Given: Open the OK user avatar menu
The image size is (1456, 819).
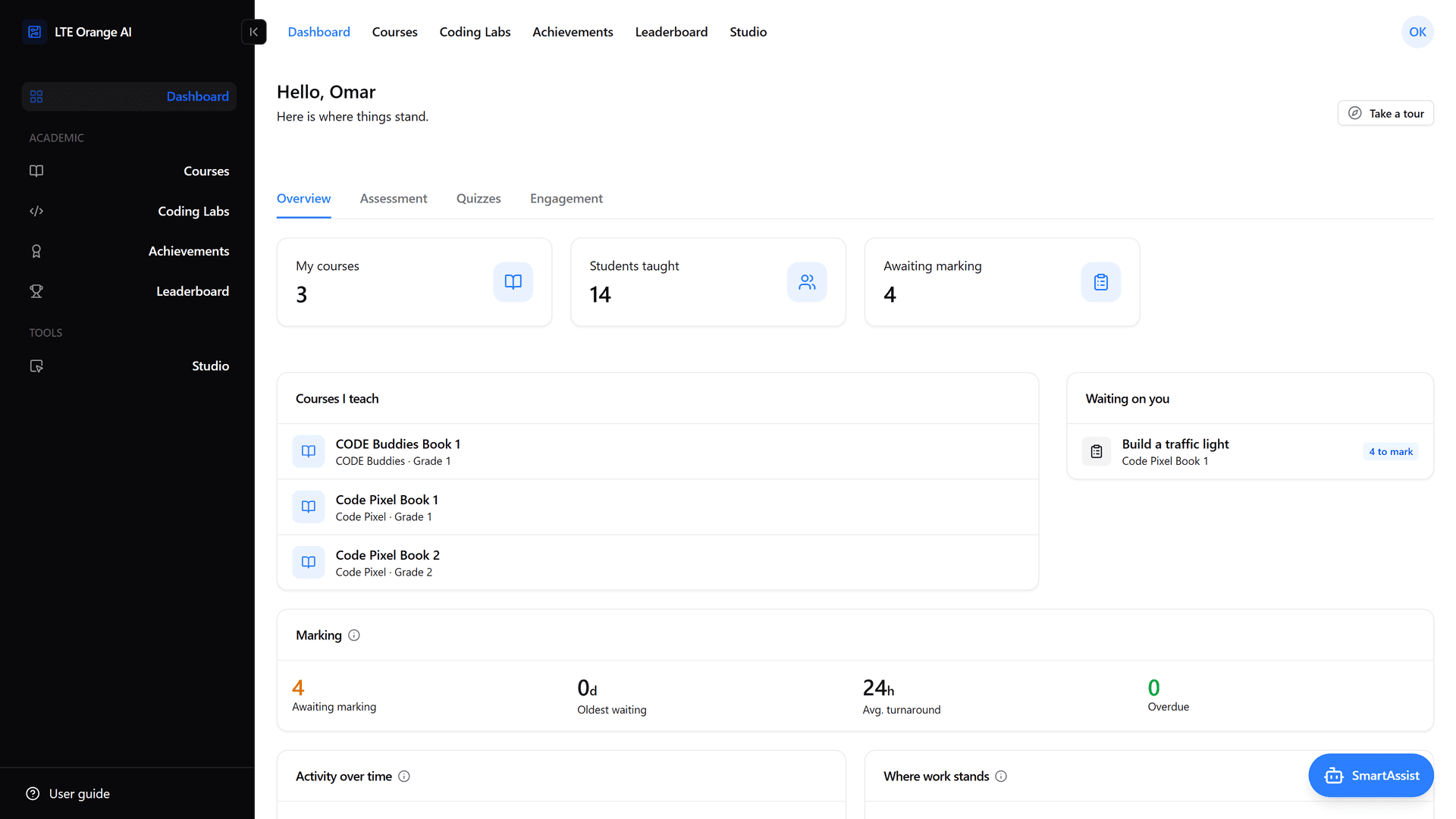Looking at the screenshot, I should pyautogui.click(x=1417, y=32).
